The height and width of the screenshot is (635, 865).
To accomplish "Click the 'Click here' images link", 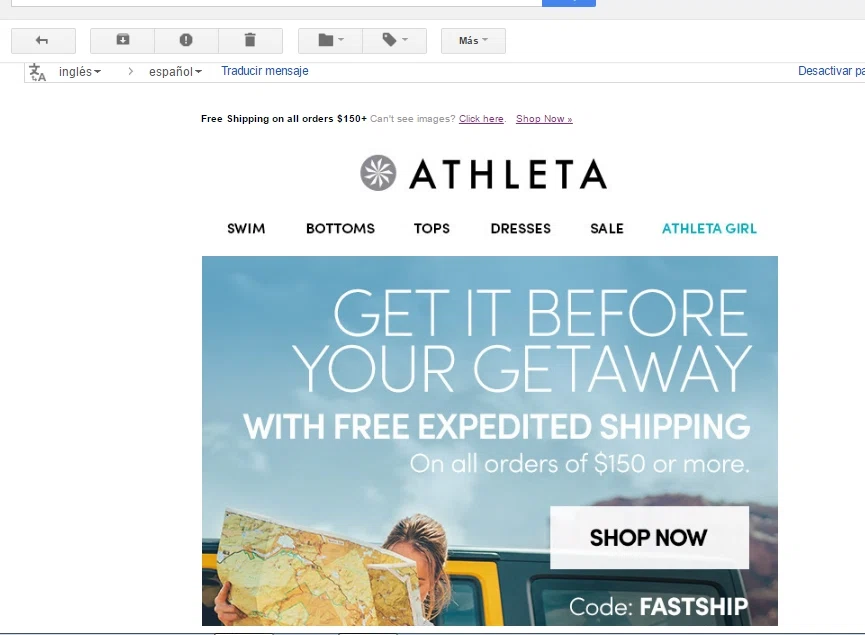I will [x=481, y=119].
